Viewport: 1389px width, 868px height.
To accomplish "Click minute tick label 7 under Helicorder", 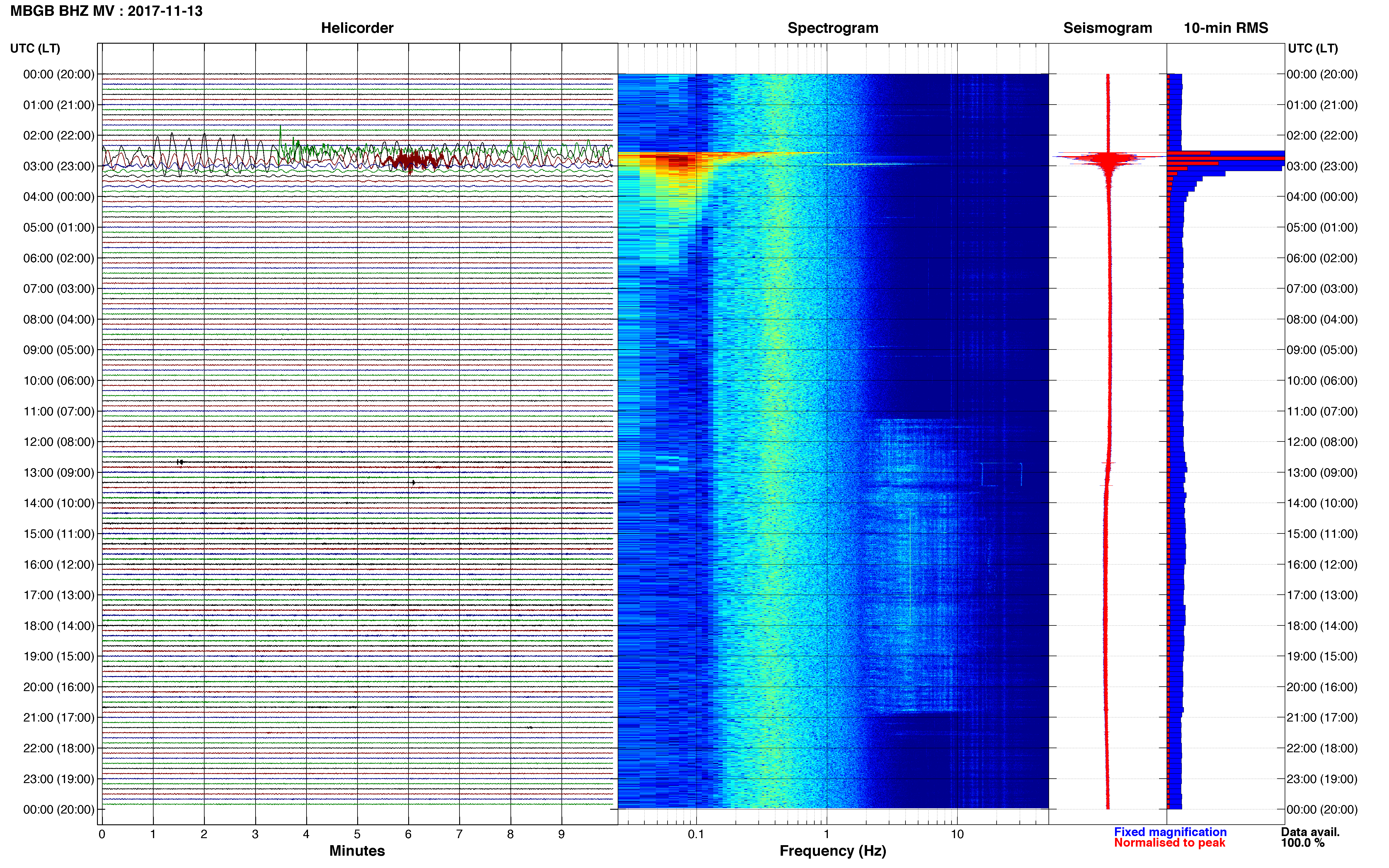I will (x=459, y=834).
